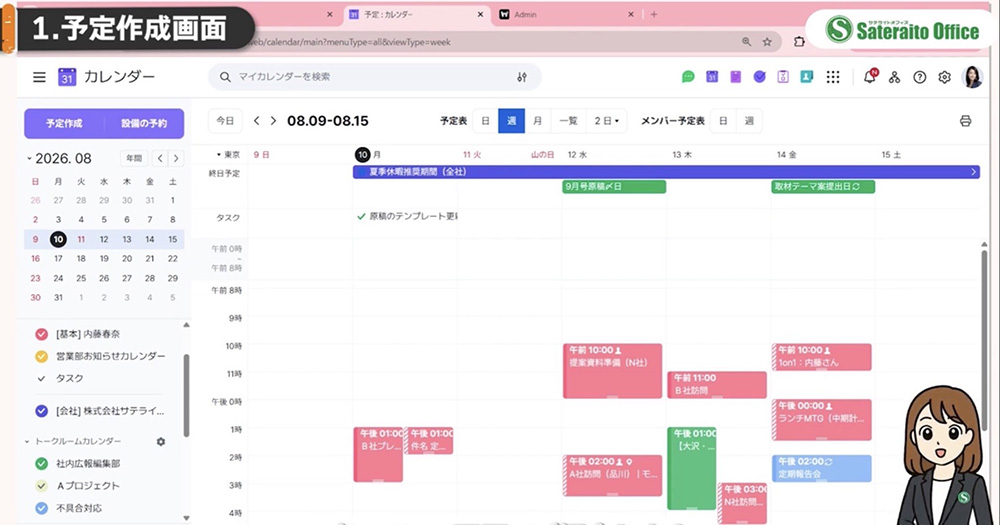The height and width of the screenshot is (525, 1000).
Task: Select date 17 in mini calendar
Action: (x=58, y=259)
